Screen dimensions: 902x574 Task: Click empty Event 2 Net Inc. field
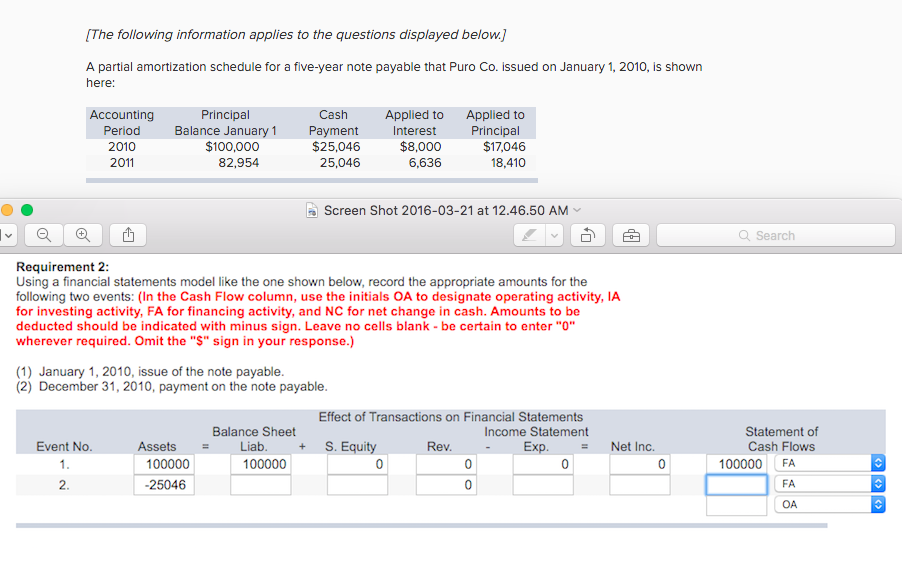(640, 485)
